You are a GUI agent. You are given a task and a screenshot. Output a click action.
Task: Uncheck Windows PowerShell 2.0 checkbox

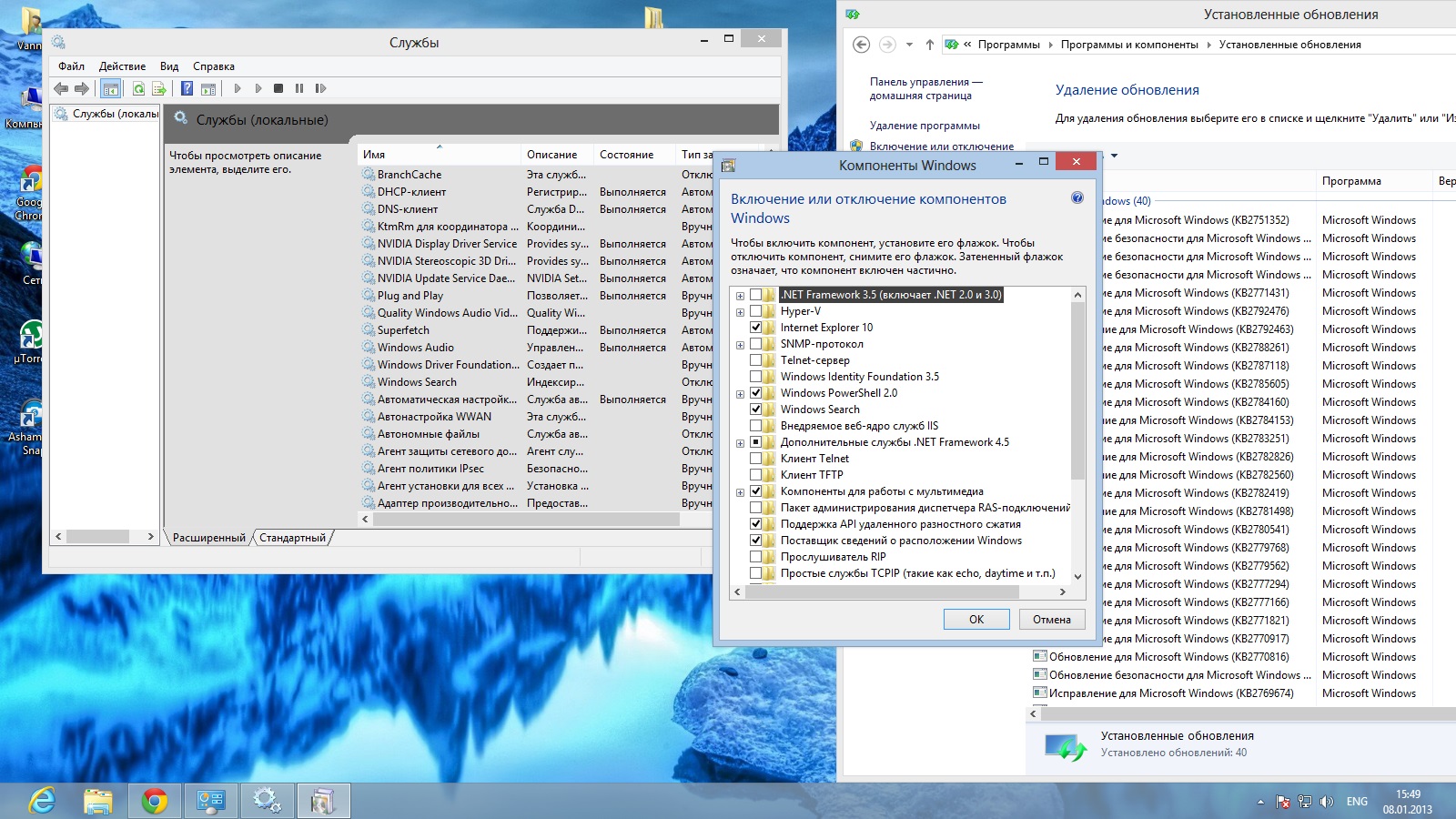pyautogui.click(x=755, y=393)
